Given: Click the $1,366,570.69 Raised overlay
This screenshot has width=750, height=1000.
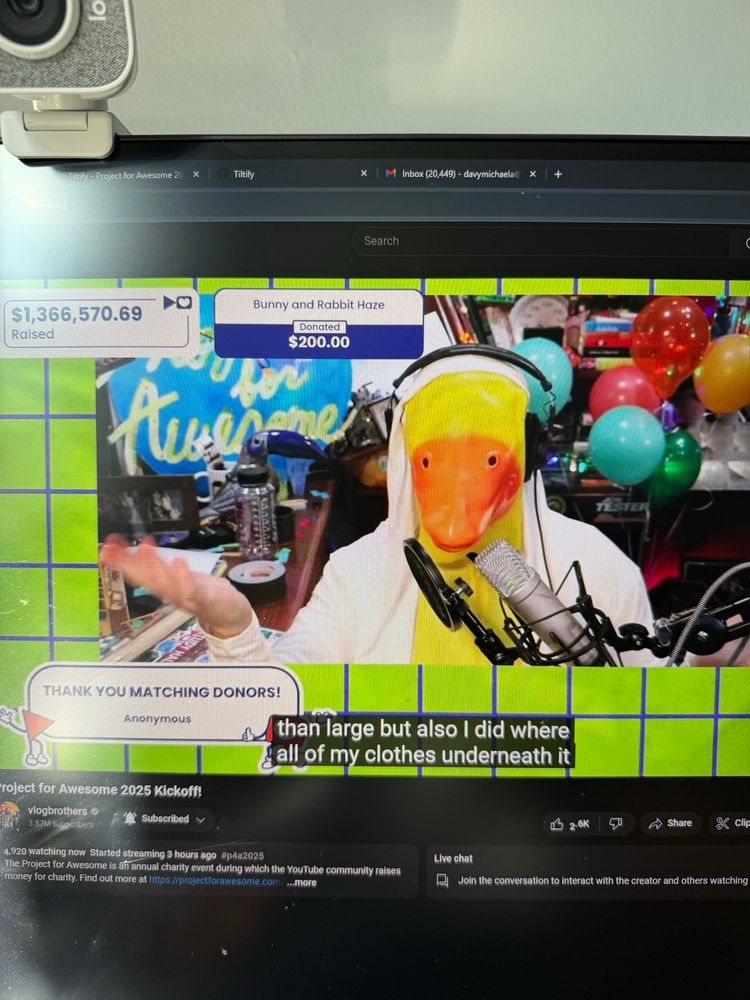Looking at the screenshot, I should click(x=97, y=323).
